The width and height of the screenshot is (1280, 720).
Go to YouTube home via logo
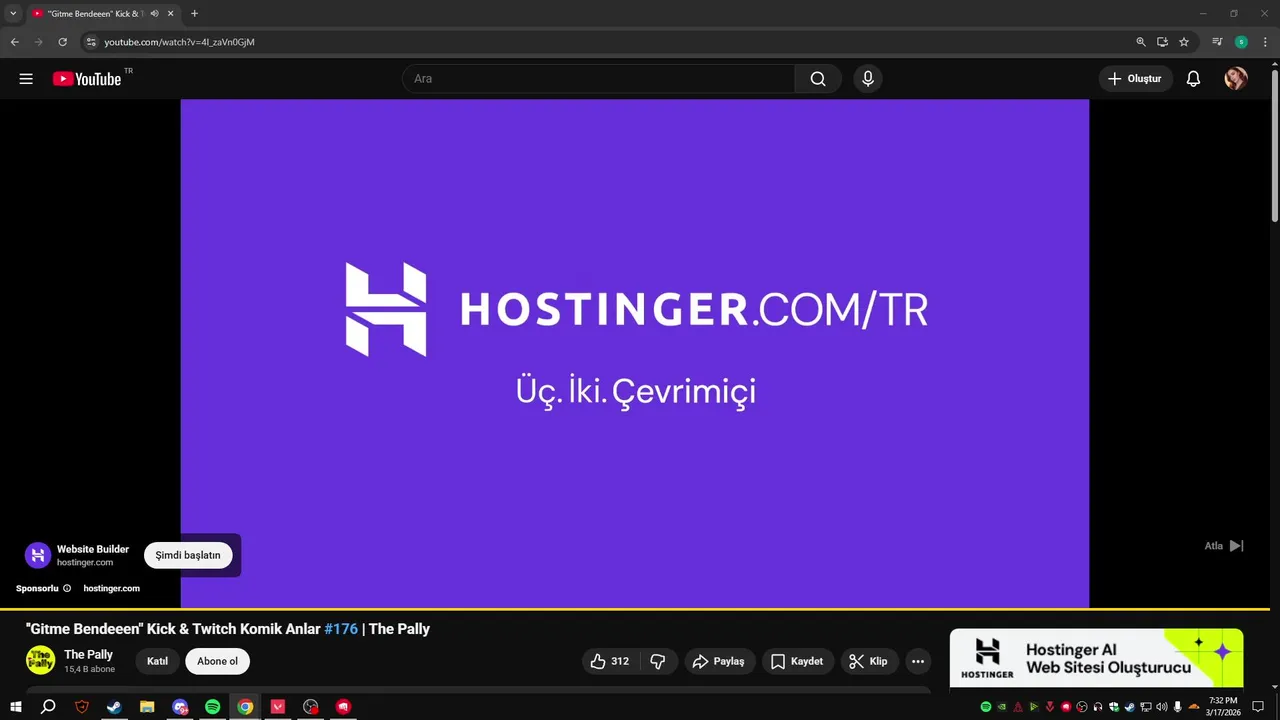tap(87, 79)
